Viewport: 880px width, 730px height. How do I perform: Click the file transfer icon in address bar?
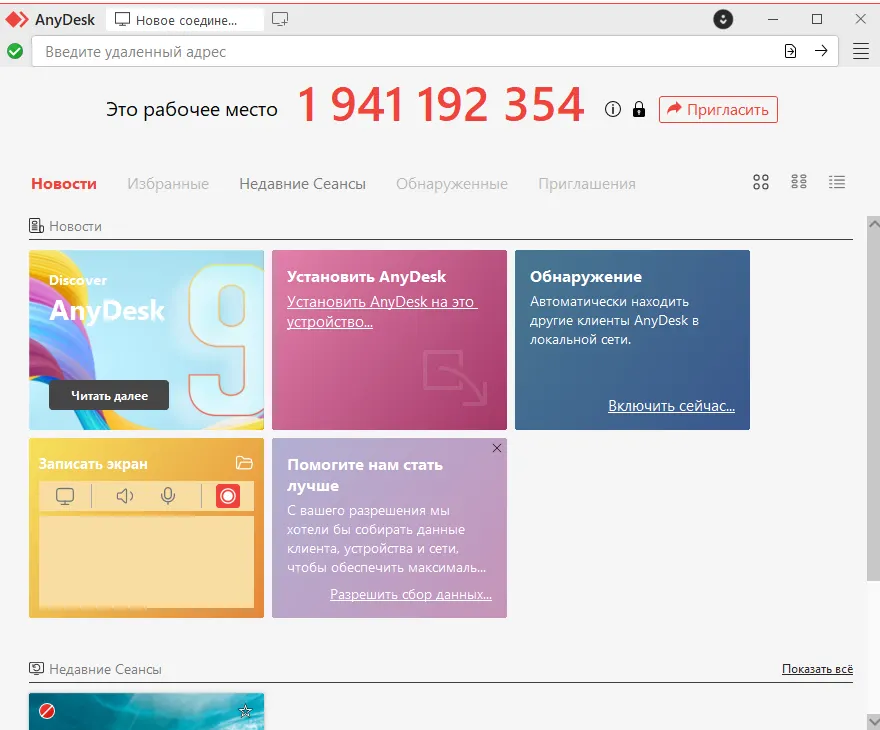coord(790,51)
